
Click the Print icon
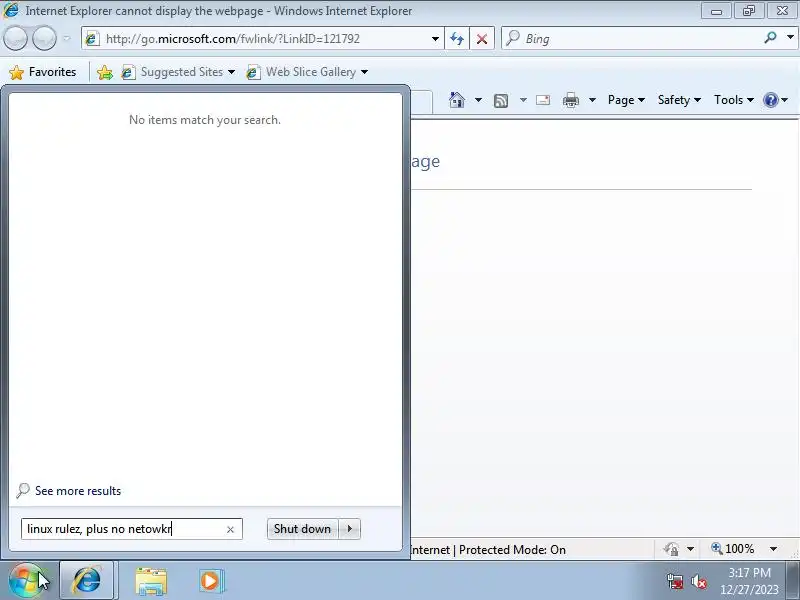[x=570, y=101]
